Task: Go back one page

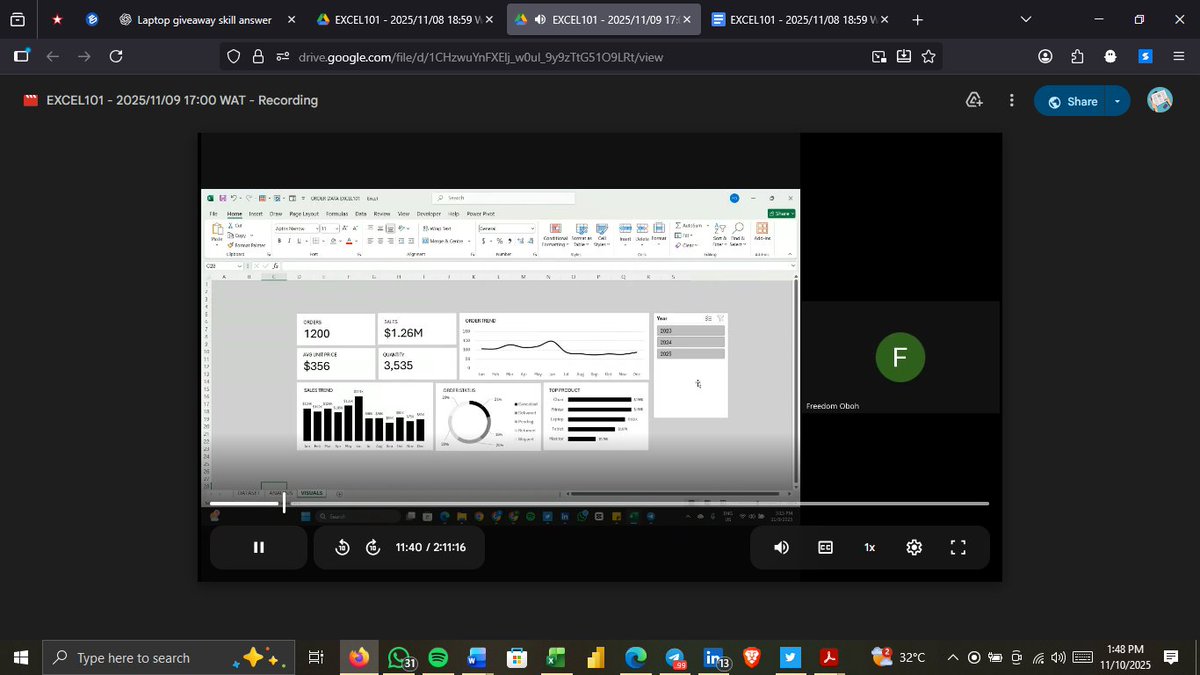Action: point(52,57)
